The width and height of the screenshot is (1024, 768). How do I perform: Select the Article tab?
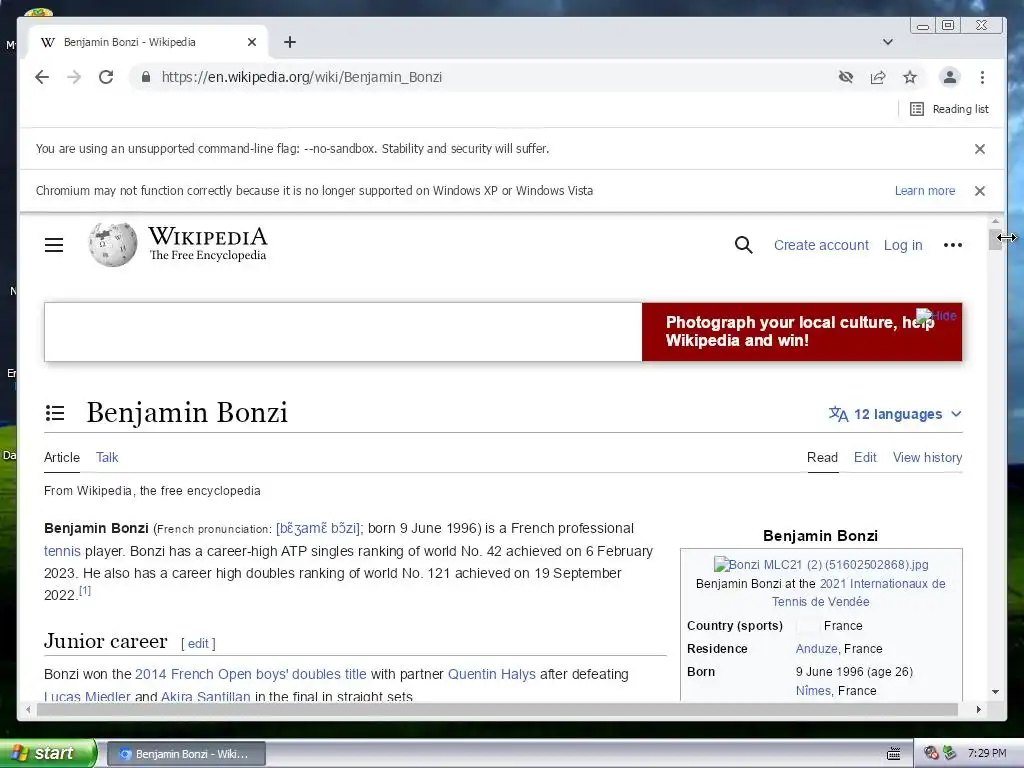(x=62, y=457)
